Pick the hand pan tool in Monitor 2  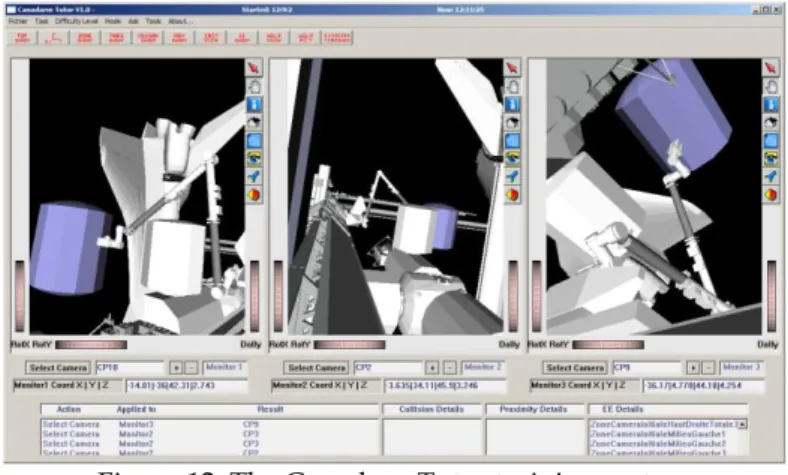[512, 86]
